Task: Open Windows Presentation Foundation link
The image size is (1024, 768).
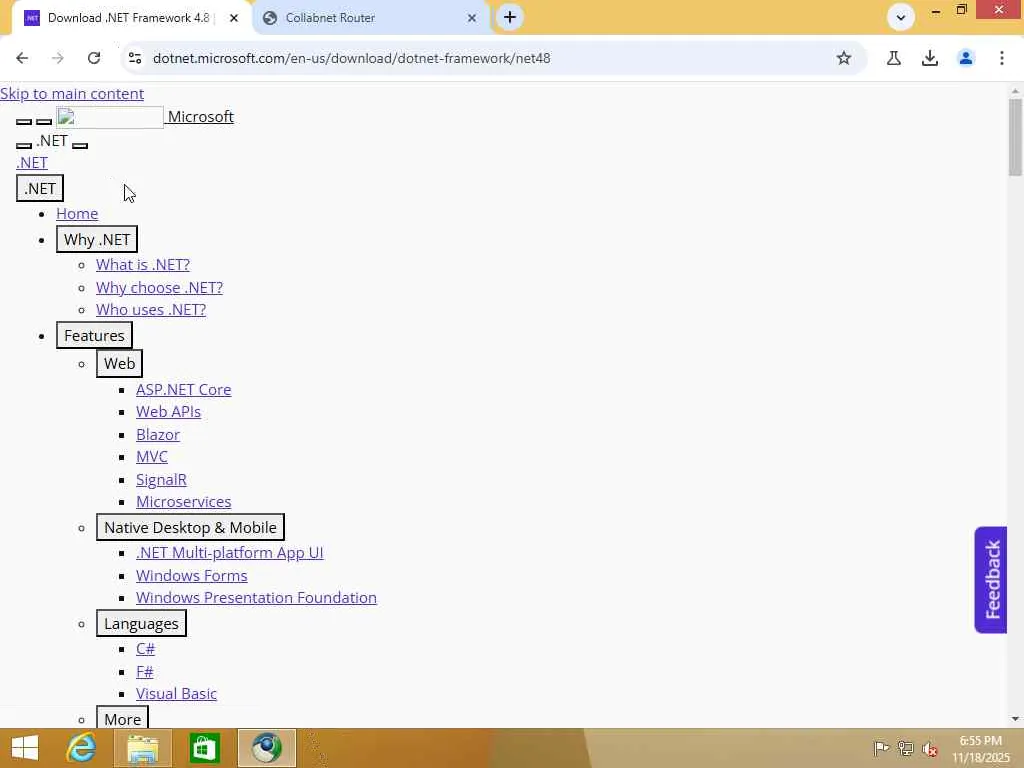Action: click(256, 598)
